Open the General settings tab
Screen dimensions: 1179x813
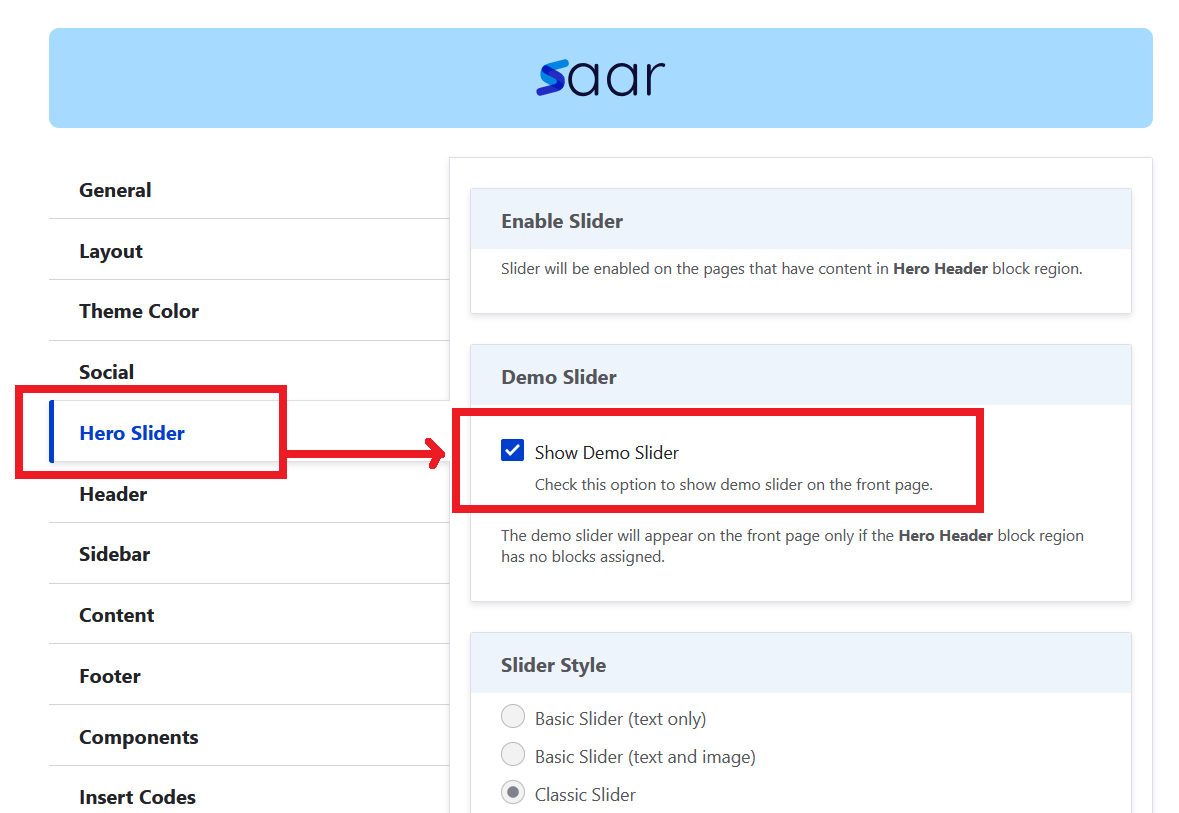click(x=115, y=190)
